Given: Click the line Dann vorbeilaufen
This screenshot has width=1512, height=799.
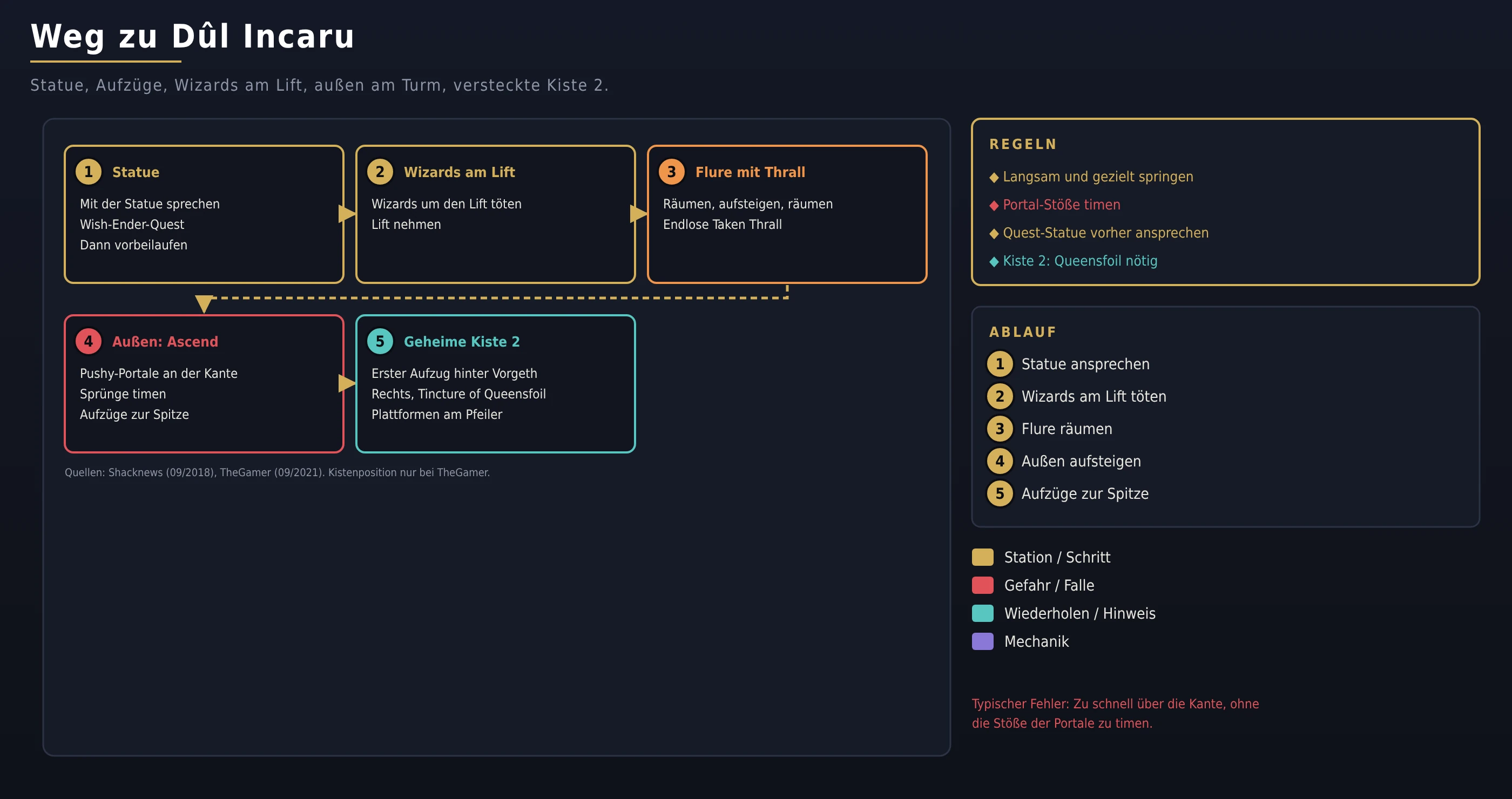Looking at the screenshot, I should click(134, 245).
